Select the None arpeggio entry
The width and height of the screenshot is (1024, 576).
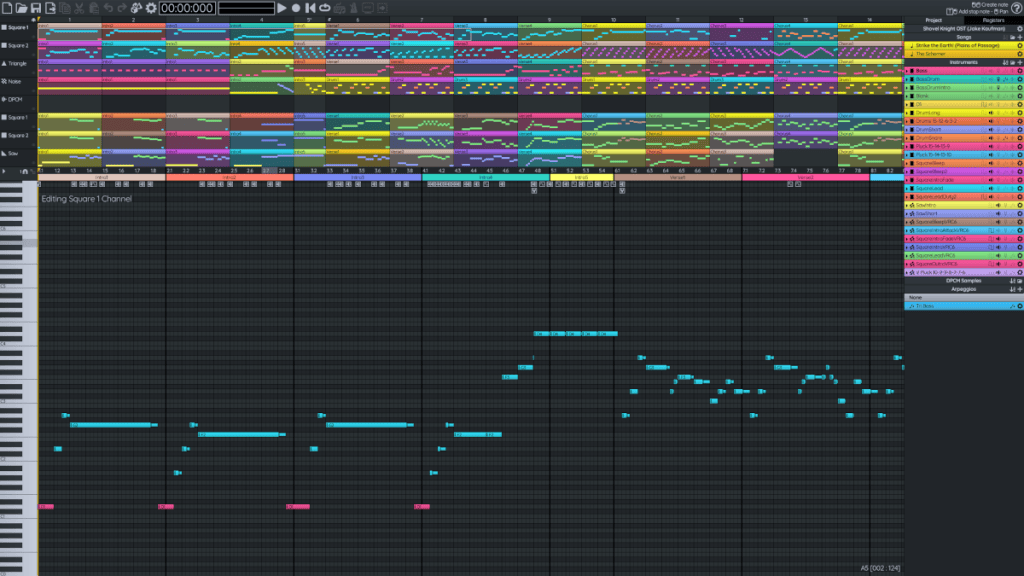pos(963,297)
